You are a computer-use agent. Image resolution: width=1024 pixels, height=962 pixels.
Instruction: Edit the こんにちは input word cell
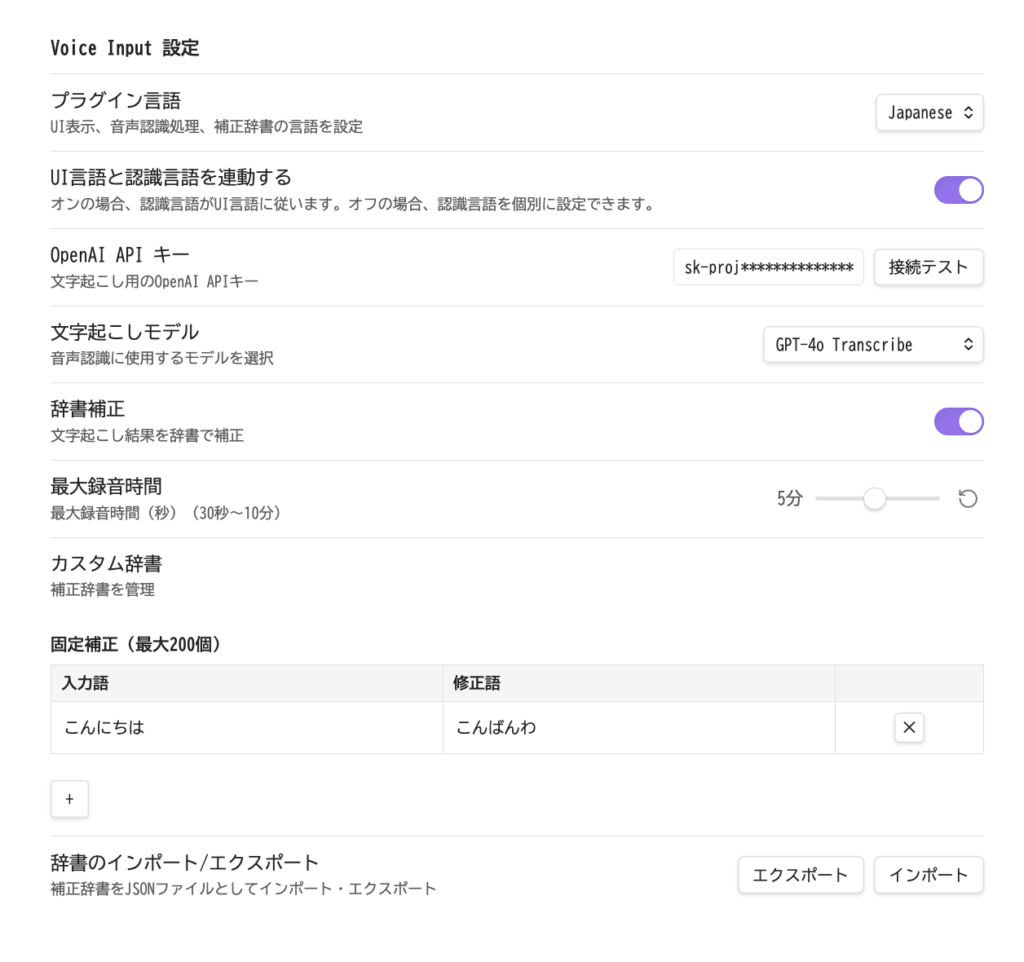pos(246,728)
